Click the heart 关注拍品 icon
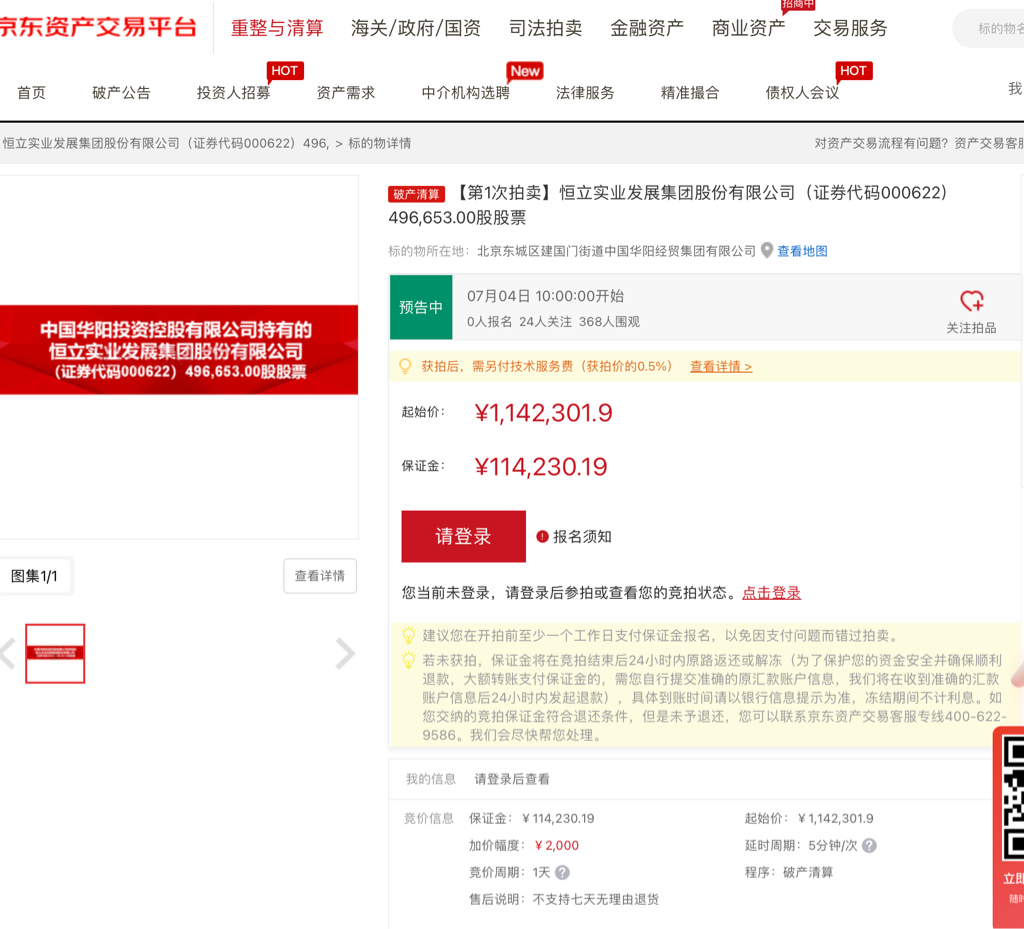The height and width of the screenshot is (929, 1024). click(972, 301)
